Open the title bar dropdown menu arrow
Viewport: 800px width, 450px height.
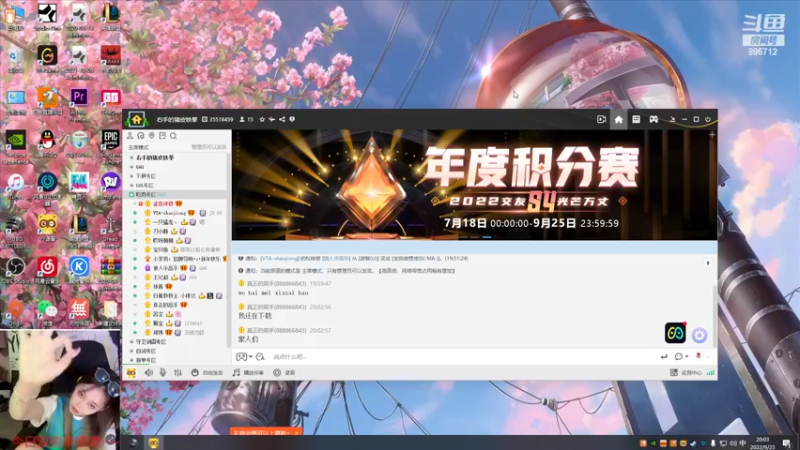672,119
